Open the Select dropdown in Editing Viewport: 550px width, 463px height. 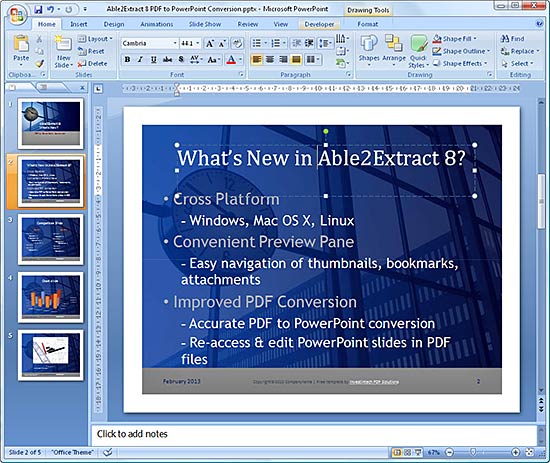(x=517, y=63)
